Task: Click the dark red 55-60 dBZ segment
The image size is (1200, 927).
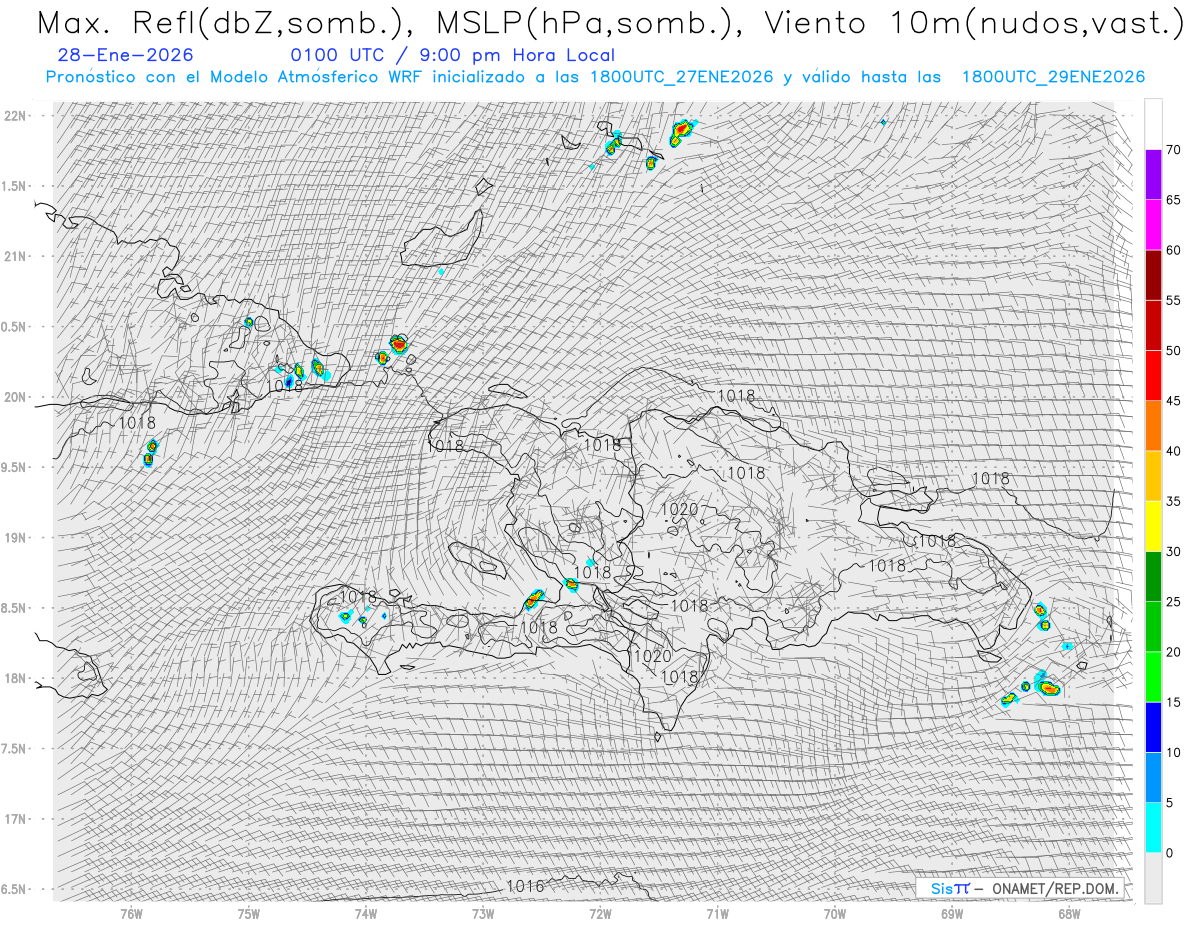Action: point(1153,275)
